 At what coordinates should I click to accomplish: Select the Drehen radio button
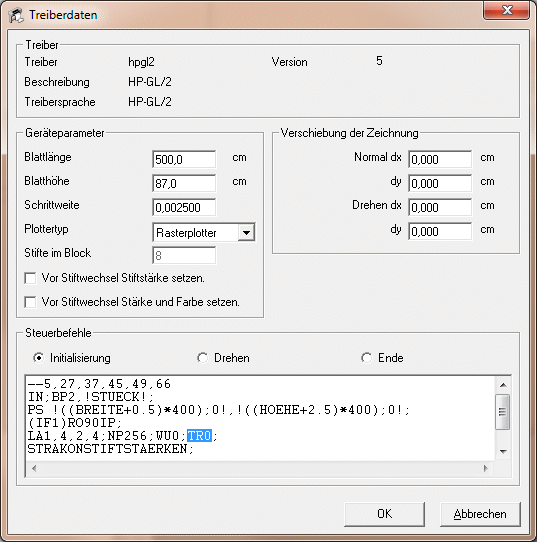202,358
